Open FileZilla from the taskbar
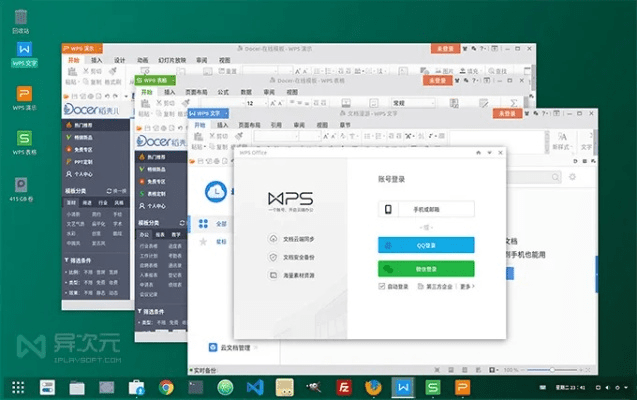637x400 pixels. [x=342, y=386]
